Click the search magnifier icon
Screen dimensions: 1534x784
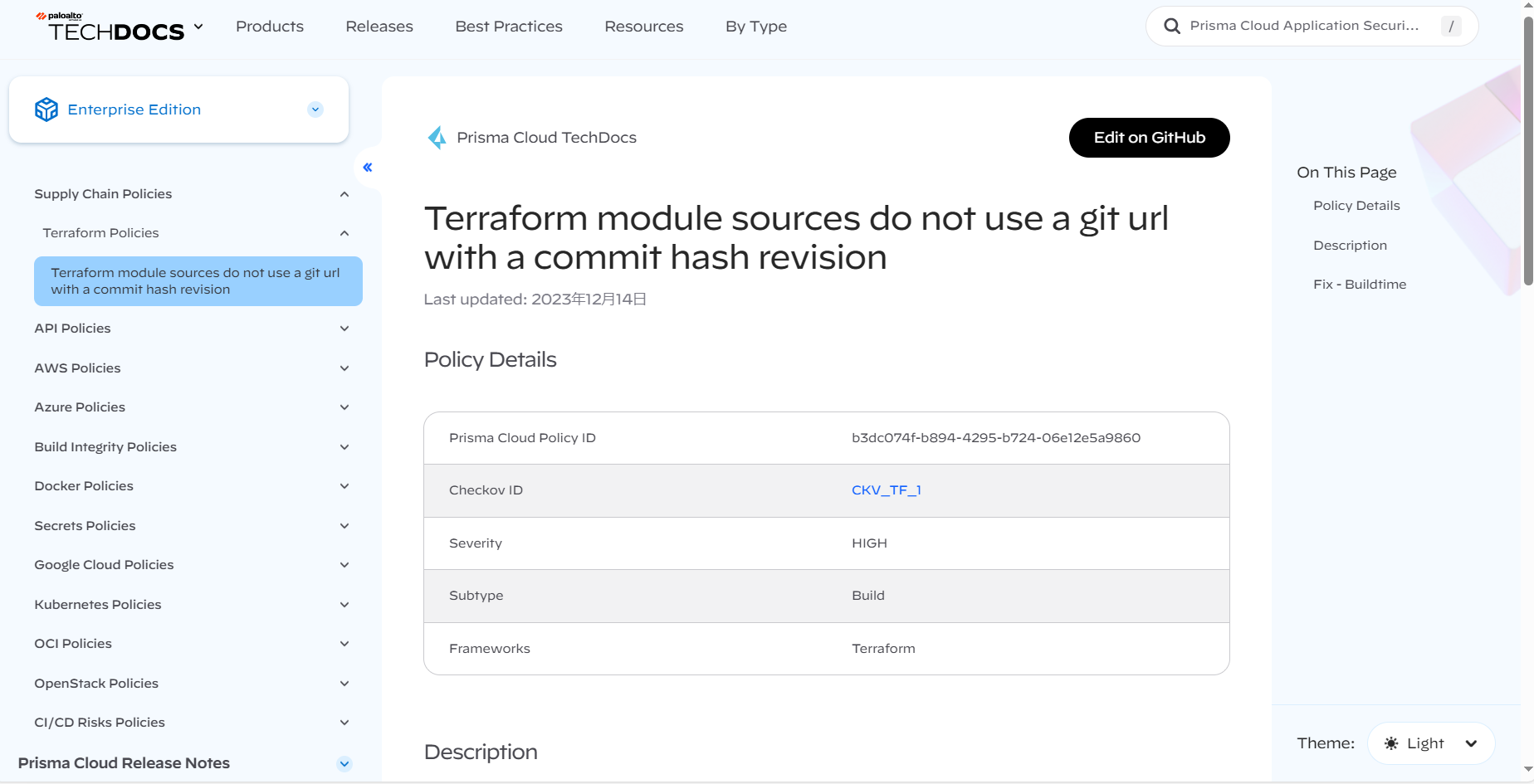(1172, 27)
